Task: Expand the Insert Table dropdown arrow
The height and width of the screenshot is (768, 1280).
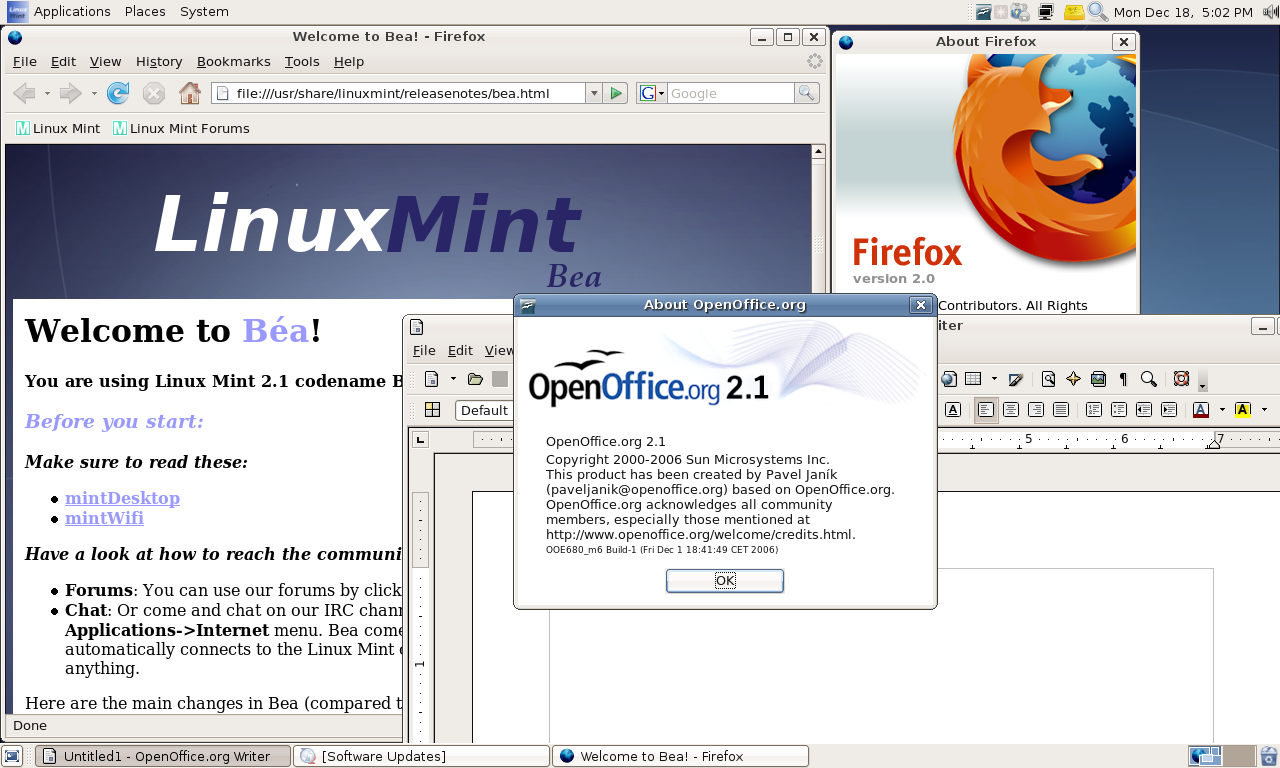Action: click(x=994, y=379)
